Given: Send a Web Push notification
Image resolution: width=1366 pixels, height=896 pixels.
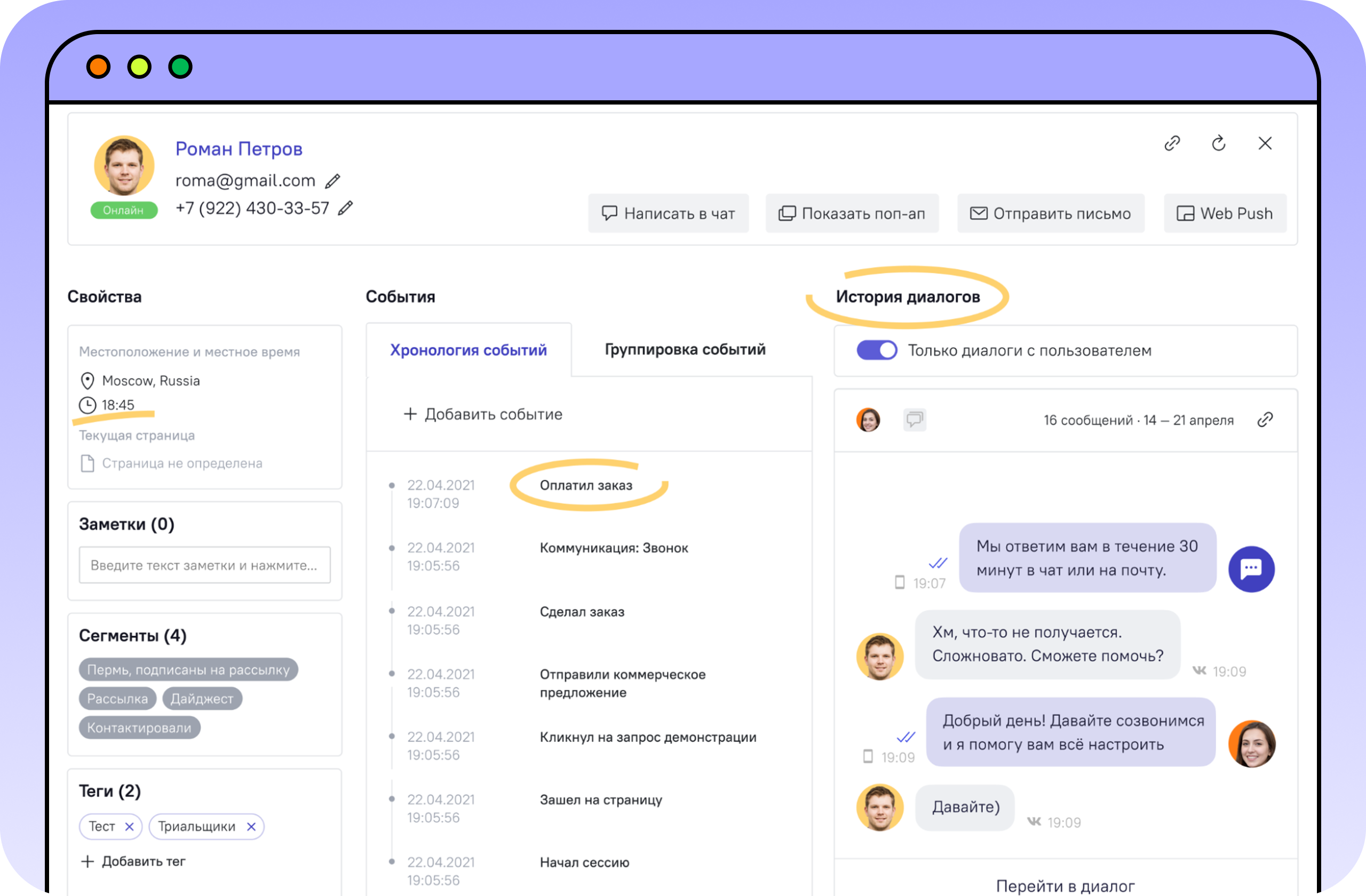Looking at the screenshot, I should pos(1225,213).
